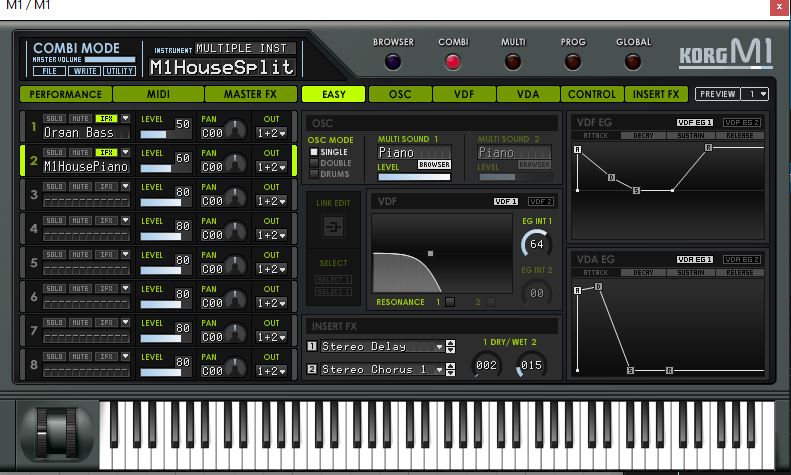Enable VDF resonance 1 checkbox
The height and width of the screenshot is (475, 791).
pos(450,302)
